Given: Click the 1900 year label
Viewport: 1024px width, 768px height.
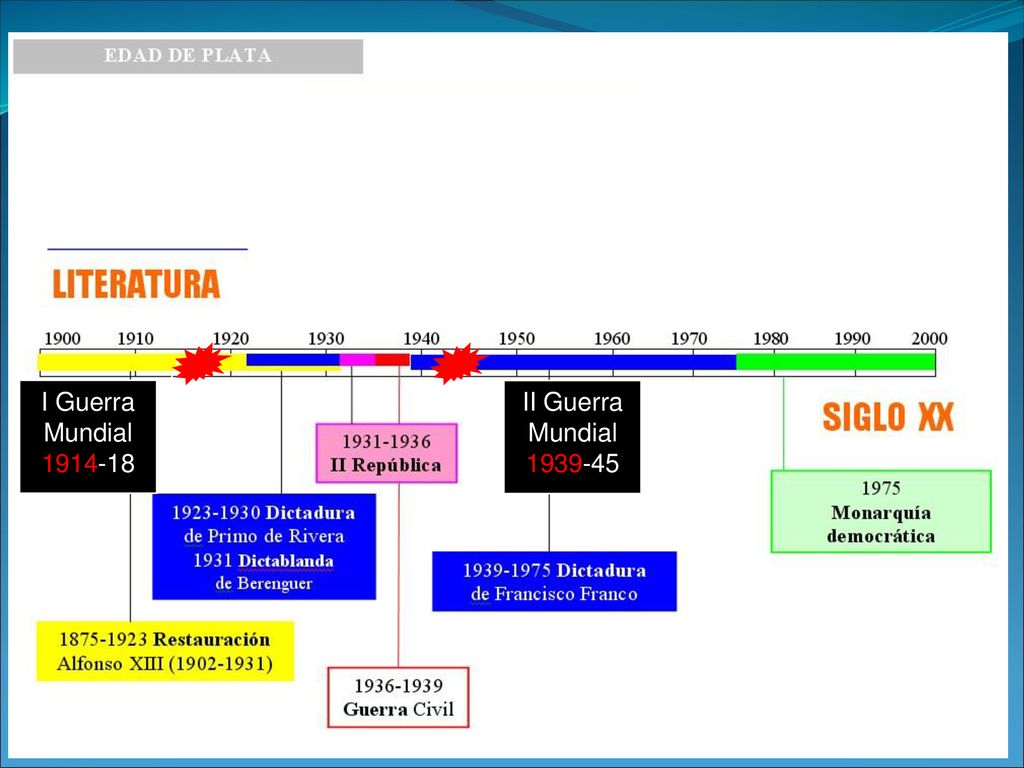Looking at the screenshot, I should [62, 338].
